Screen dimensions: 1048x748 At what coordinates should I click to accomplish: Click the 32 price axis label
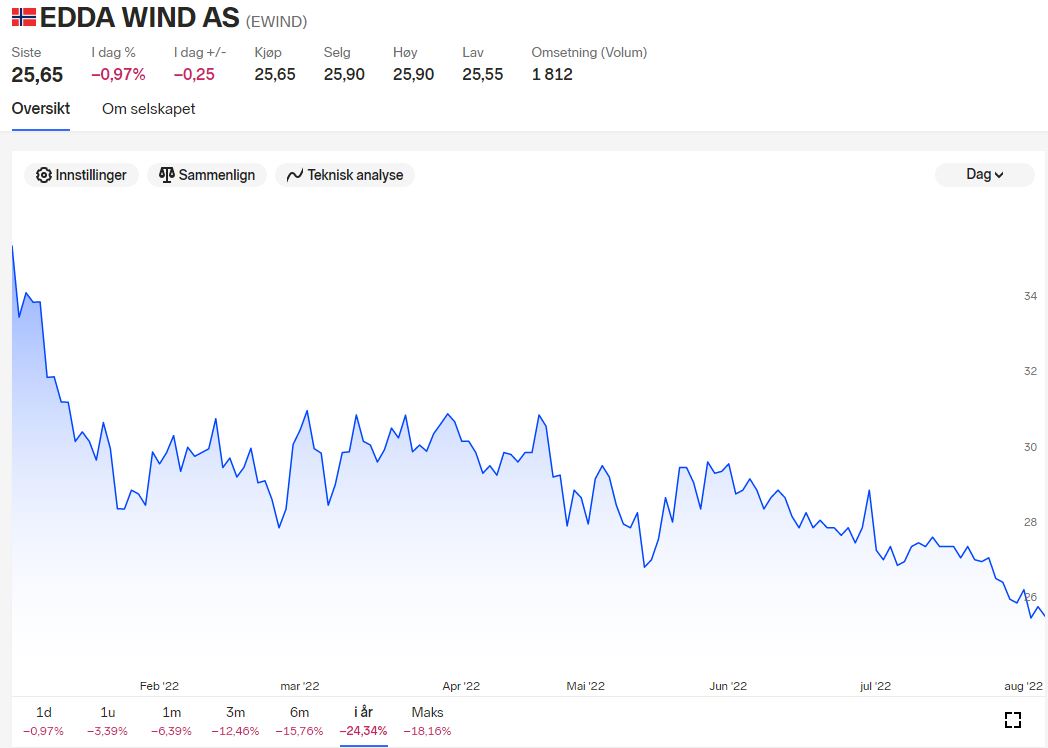click(1031, 371)
